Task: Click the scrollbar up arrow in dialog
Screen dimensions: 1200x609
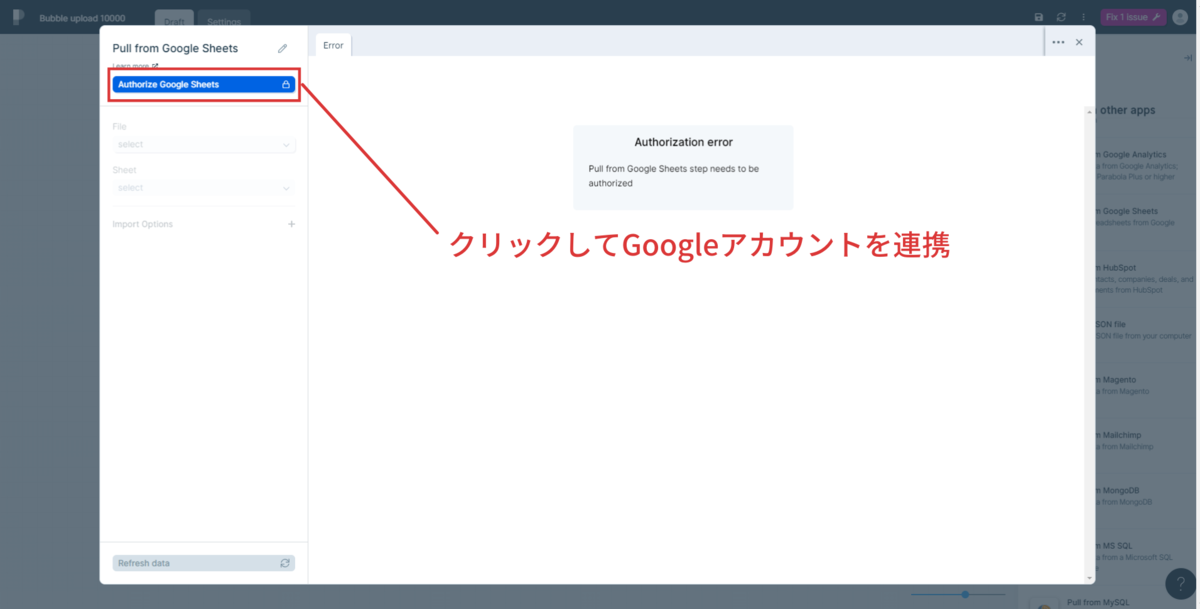Action: click(1090, 111)
